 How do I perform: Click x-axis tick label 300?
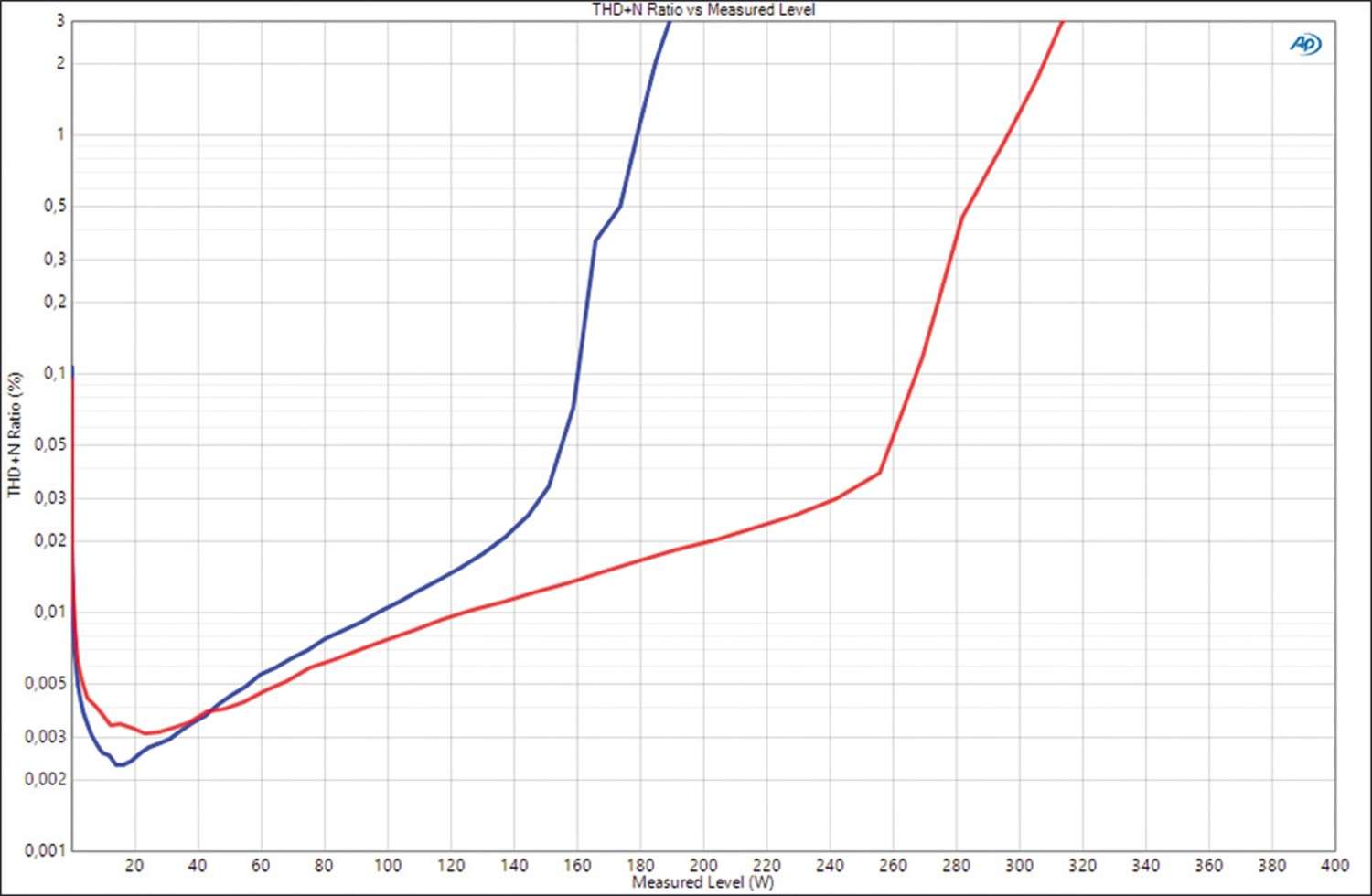click(1019, 865)
